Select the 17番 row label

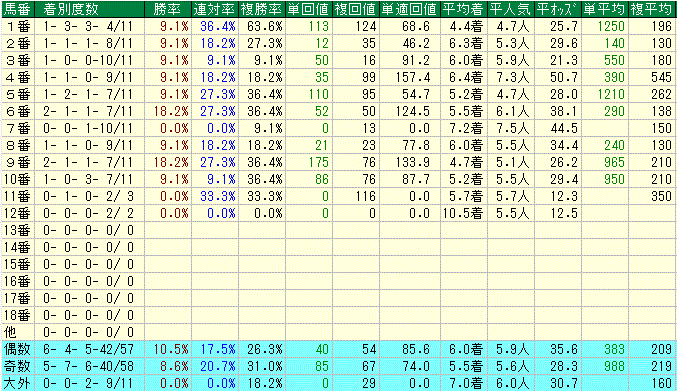tap(18, 298)
